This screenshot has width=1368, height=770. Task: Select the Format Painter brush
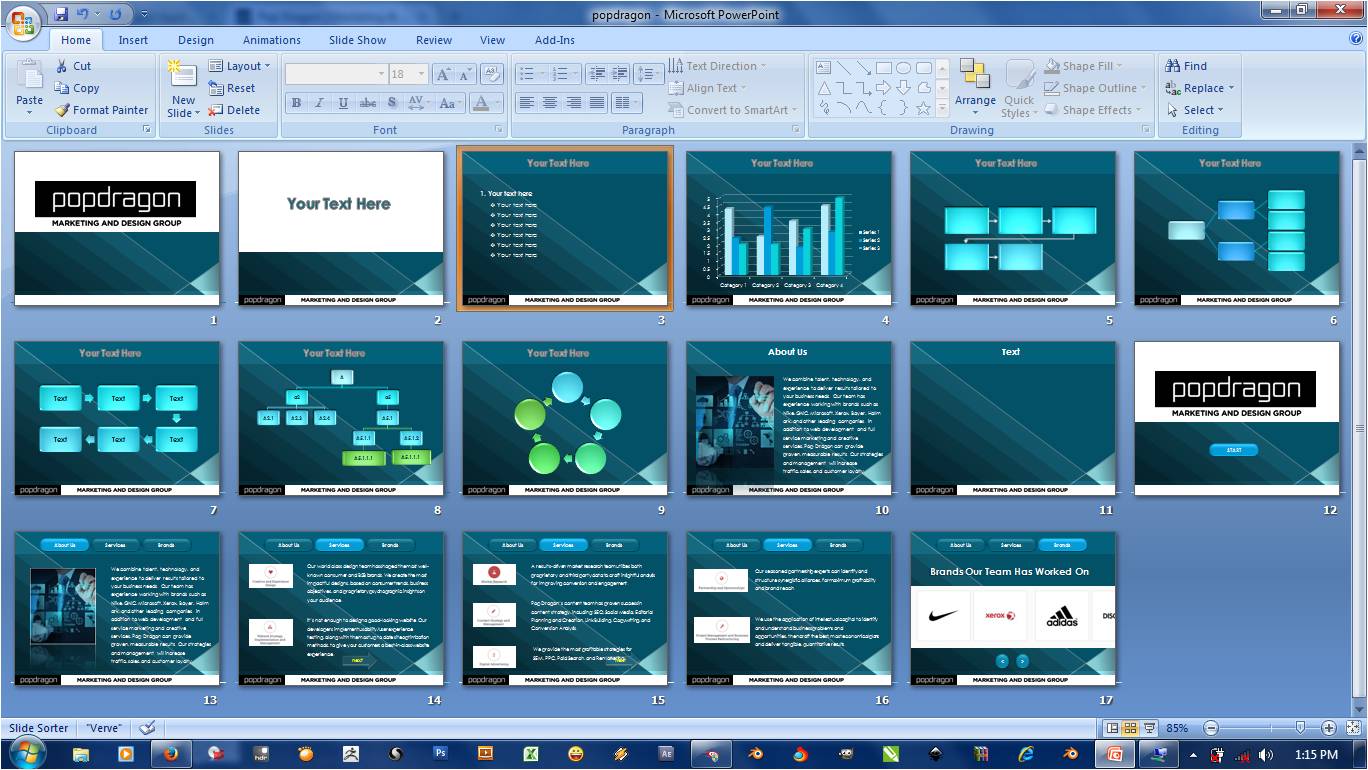(62, 110)
